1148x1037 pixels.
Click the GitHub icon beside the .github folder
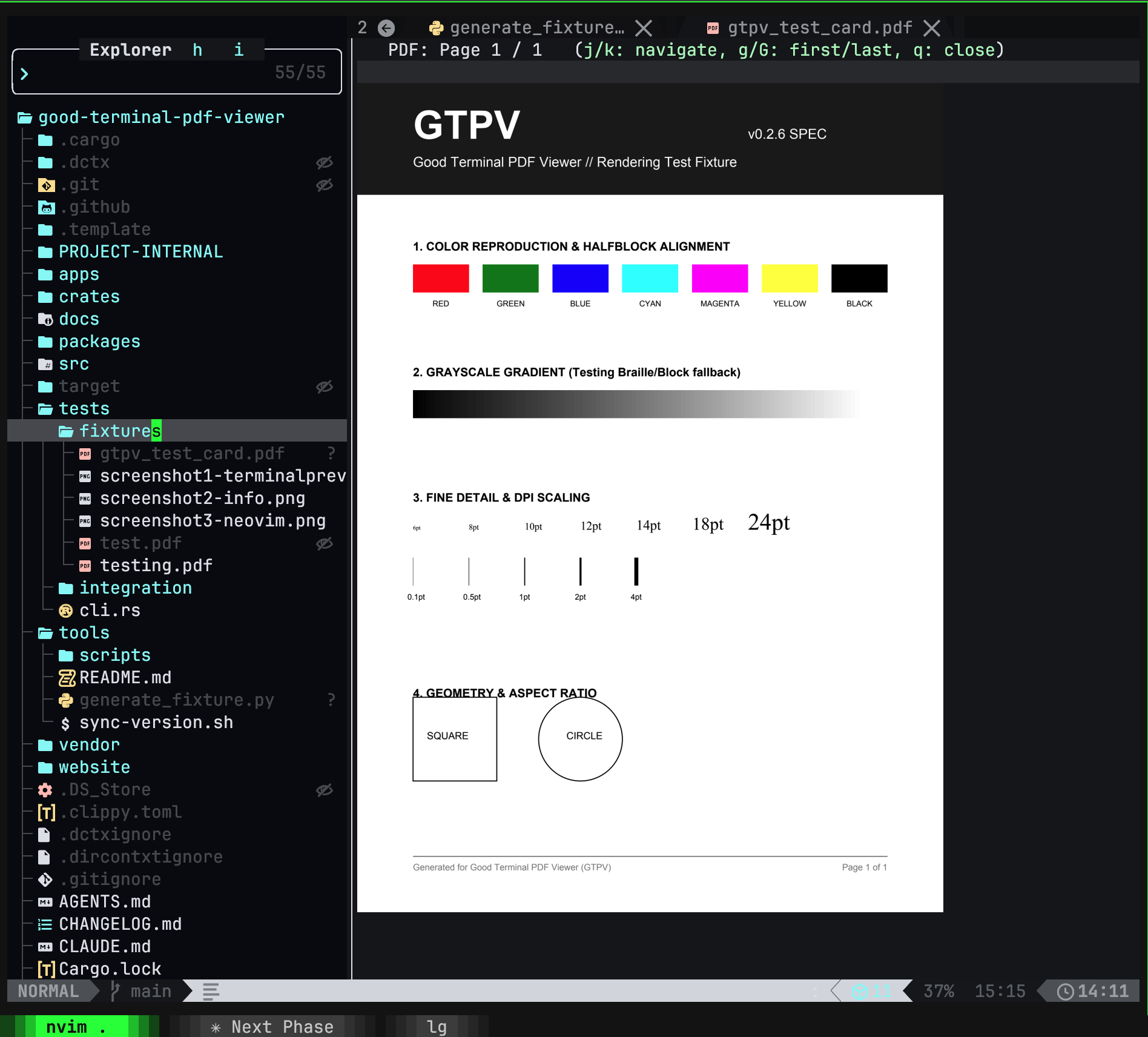[x=47, y=207]
